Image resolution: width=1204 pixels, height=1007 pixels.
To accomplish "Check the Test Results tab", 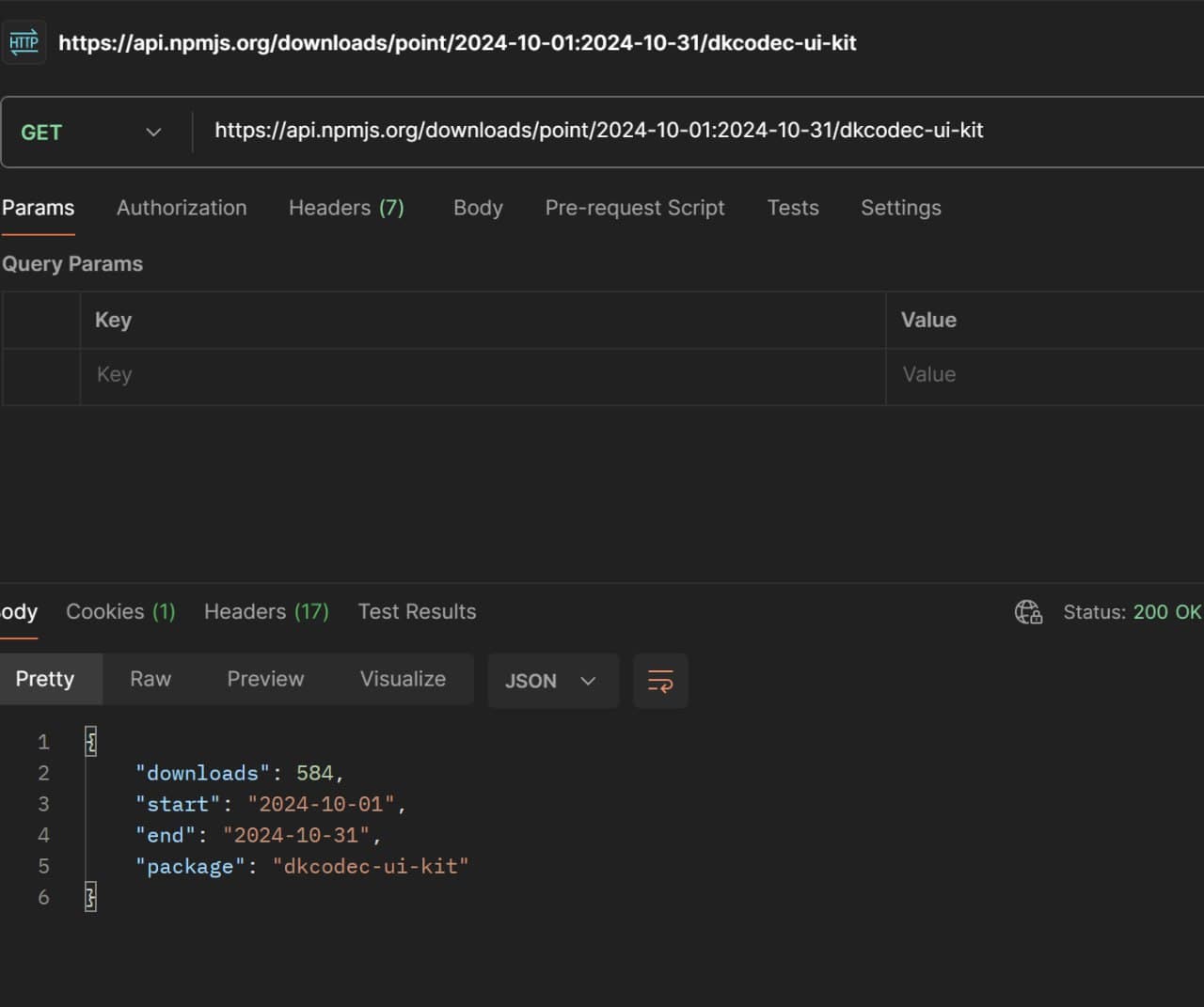I will point(417,611).
